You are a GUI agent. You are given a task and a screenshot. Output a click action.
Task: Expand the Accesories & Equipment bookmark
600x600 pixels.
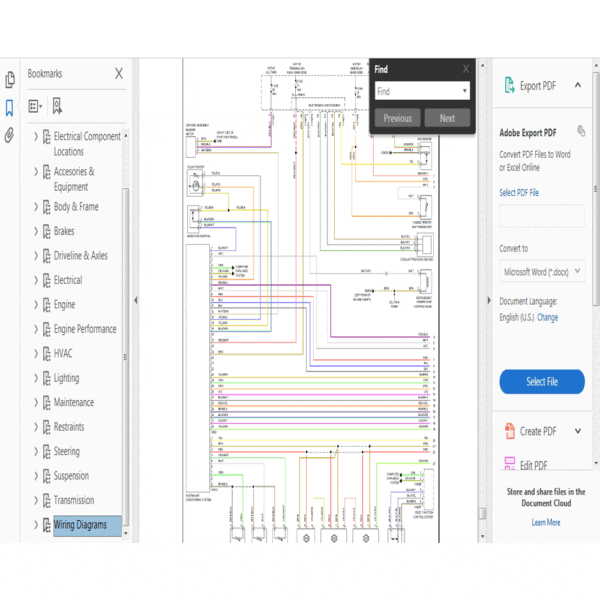pos(36,171)
